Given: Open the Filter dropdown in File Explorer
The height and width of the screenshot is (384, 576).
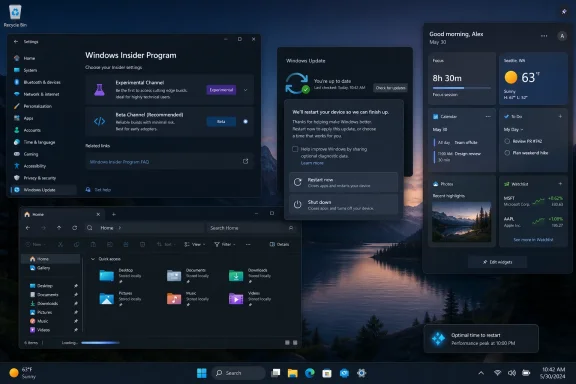Looking at the screenshot, I should [224, 244].
